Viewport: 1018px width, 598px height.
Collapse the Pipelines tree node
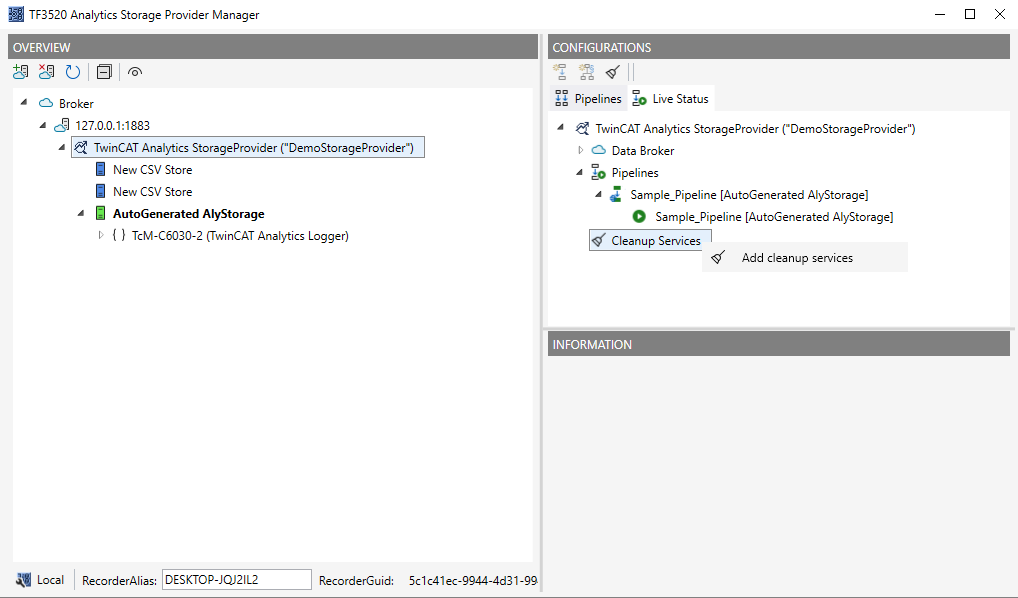(580, 172)
